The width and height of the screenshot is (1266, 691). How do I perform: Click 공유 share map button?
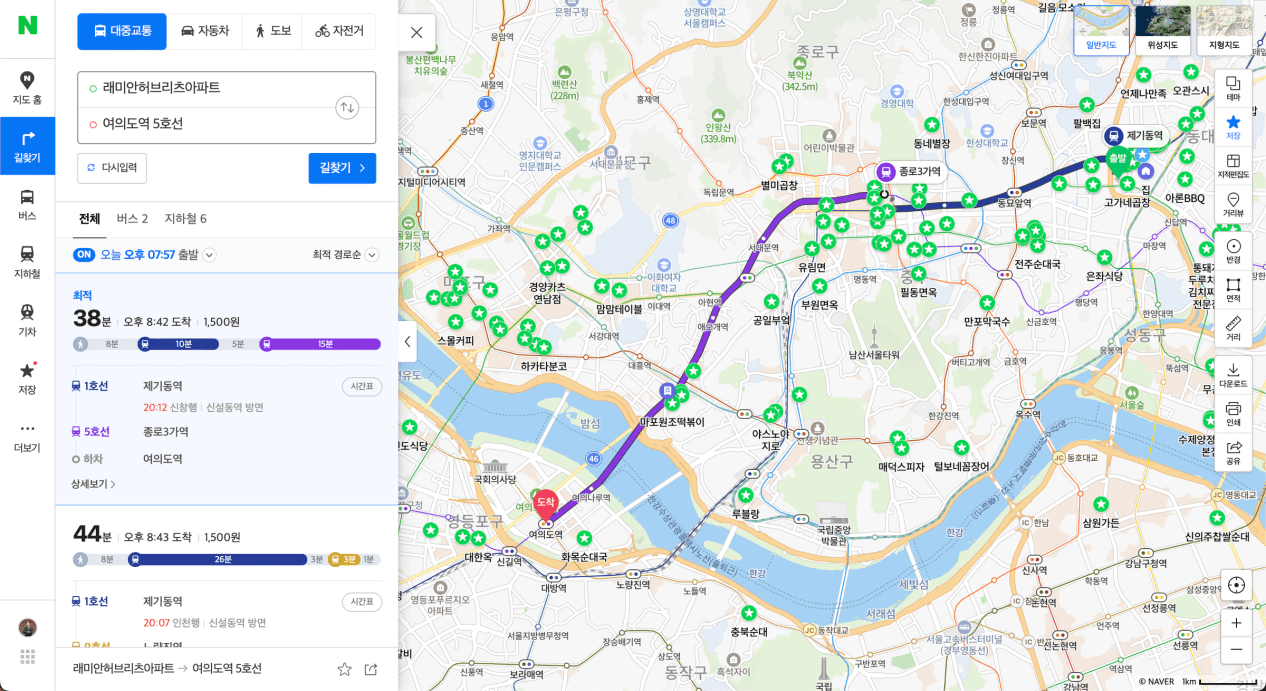coord(1233,453)
